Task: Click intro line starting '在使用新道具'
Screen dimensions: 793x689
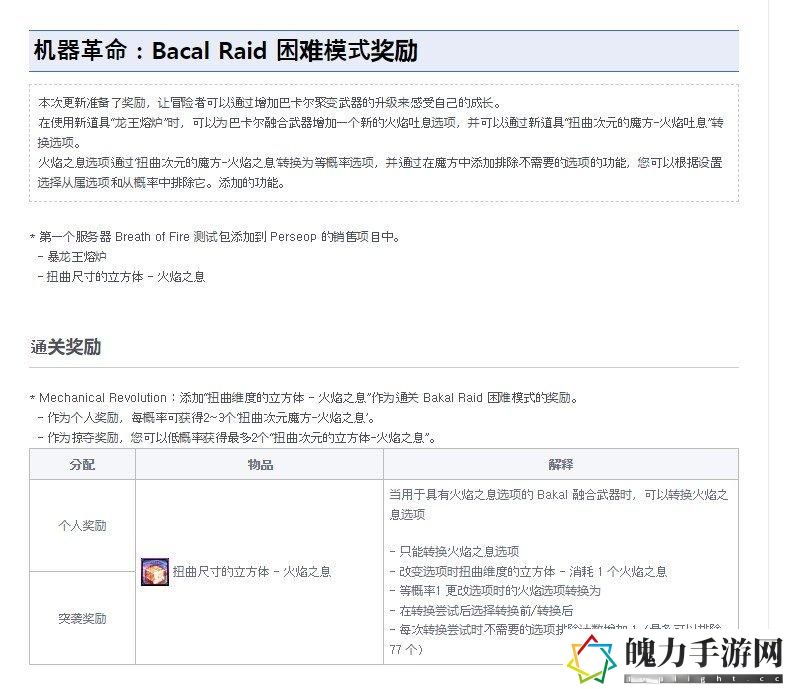Action: (380, 133)
